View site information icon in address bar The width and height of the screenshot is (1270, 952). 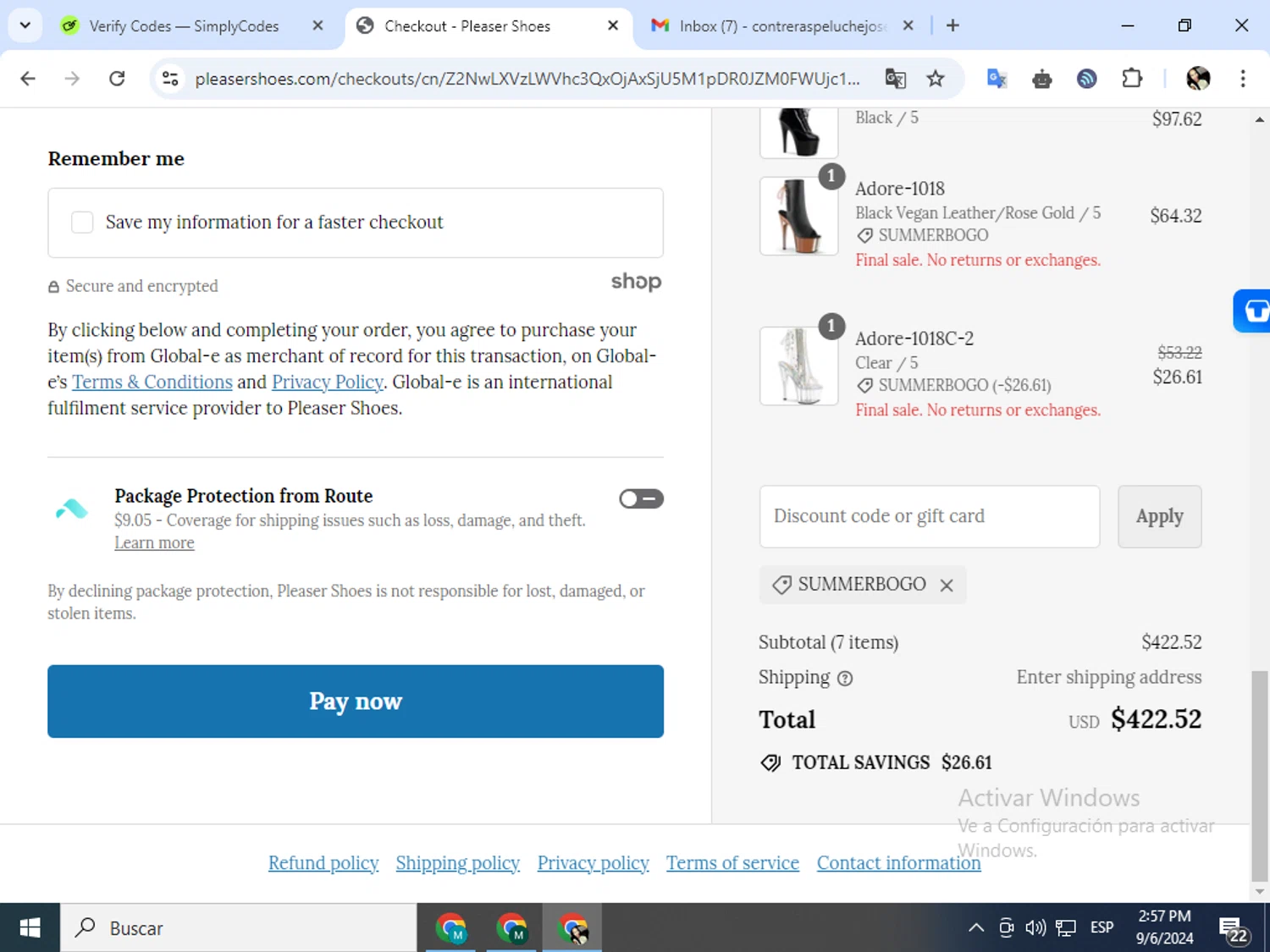point(170,79)
